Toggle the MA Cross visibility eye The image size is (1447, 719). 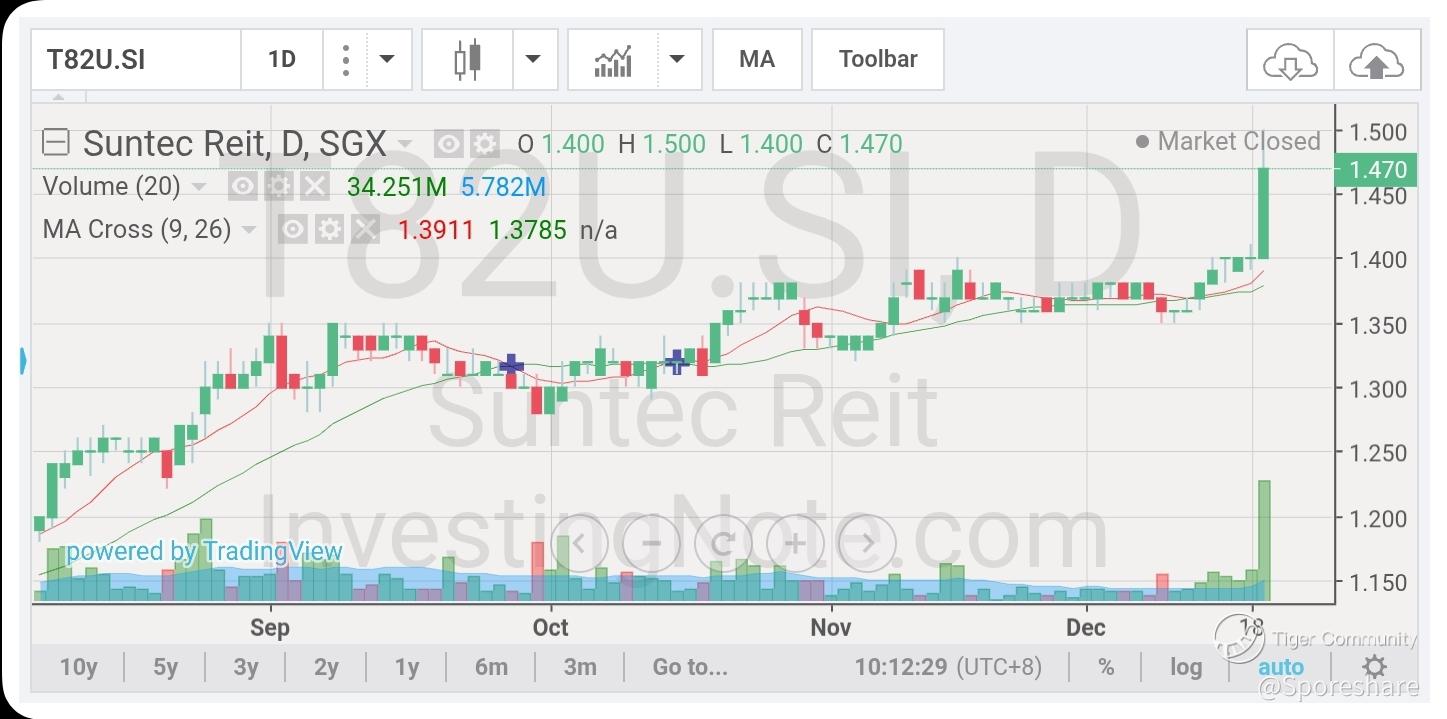pos(292,230)
